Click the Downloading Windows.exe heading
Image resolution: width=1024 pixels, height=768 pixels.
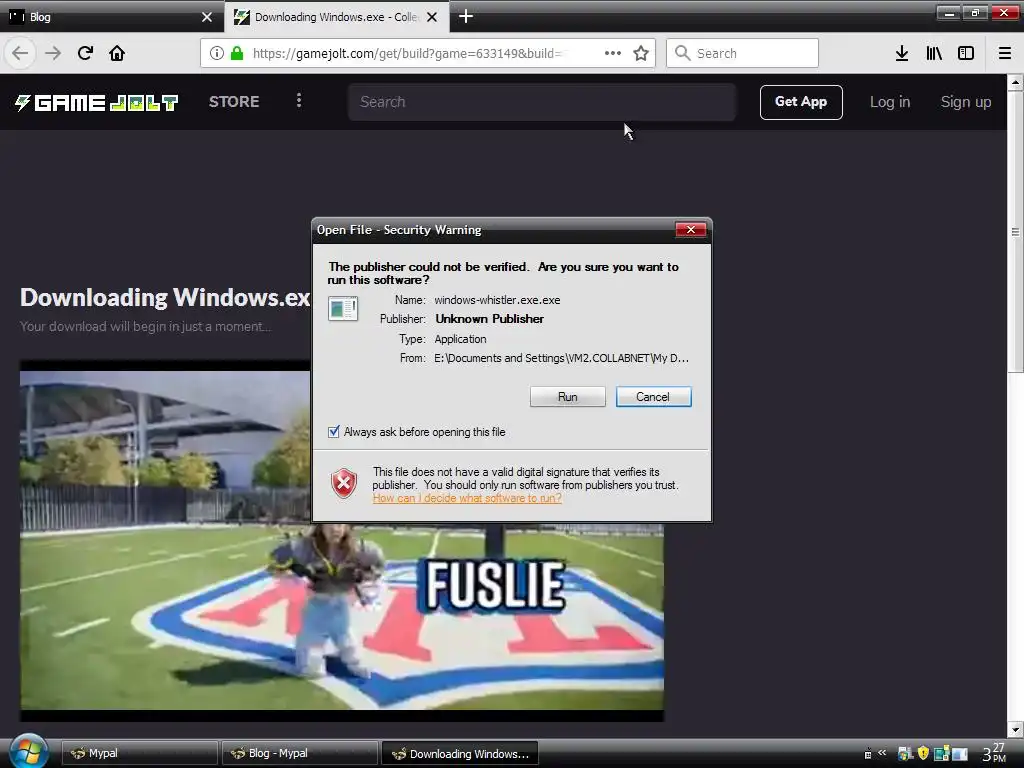pyautogui.click(x=165, y=297)
